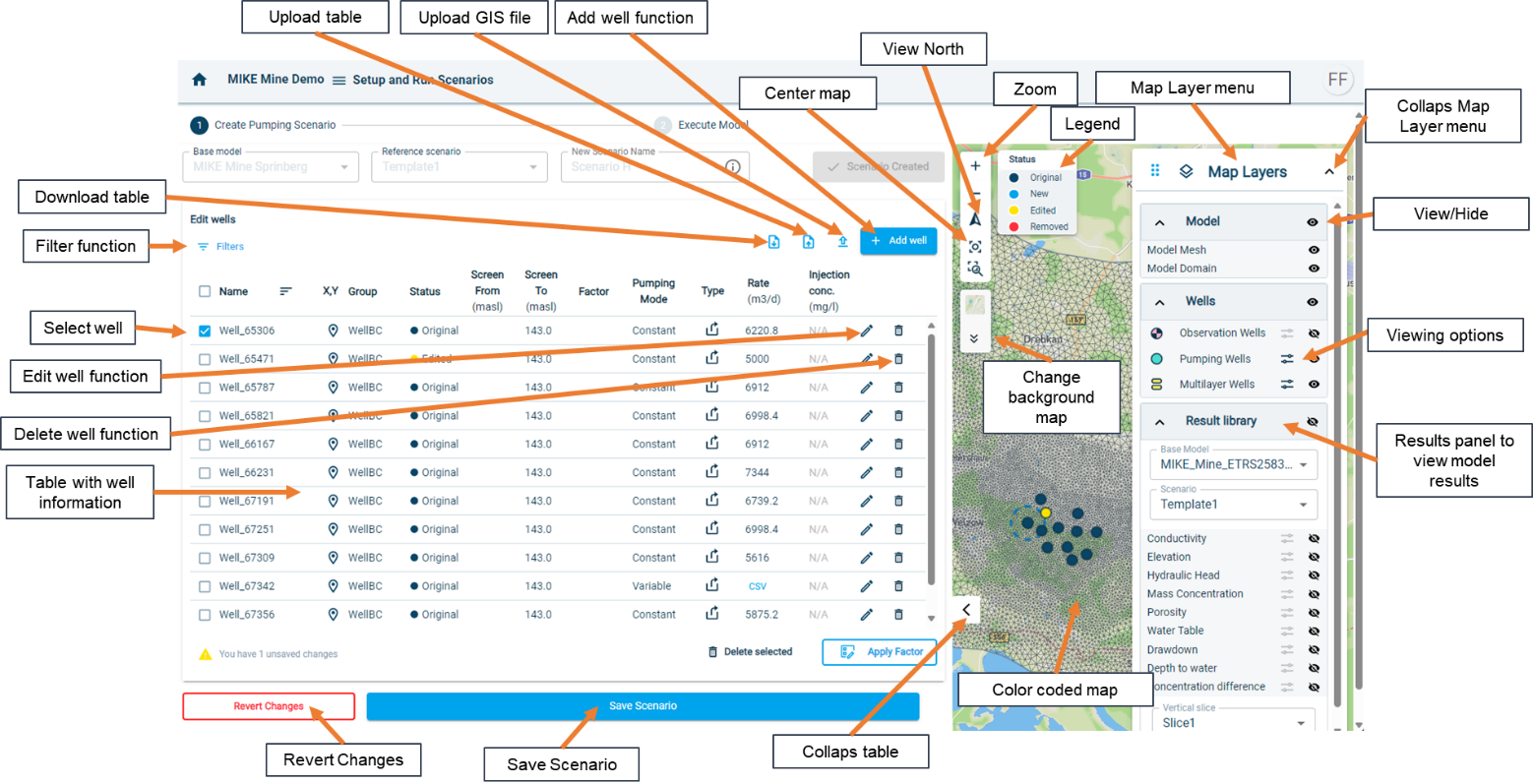This screenshot has width=1533, height=784.
Task: Click the View North compass arrow
Action: click(x=974, y=219)
